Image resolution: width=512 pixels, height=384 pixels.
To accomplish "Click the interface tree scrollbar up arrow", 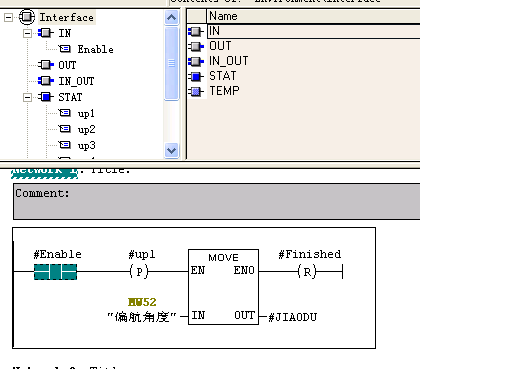I will [x=171, y=17].
